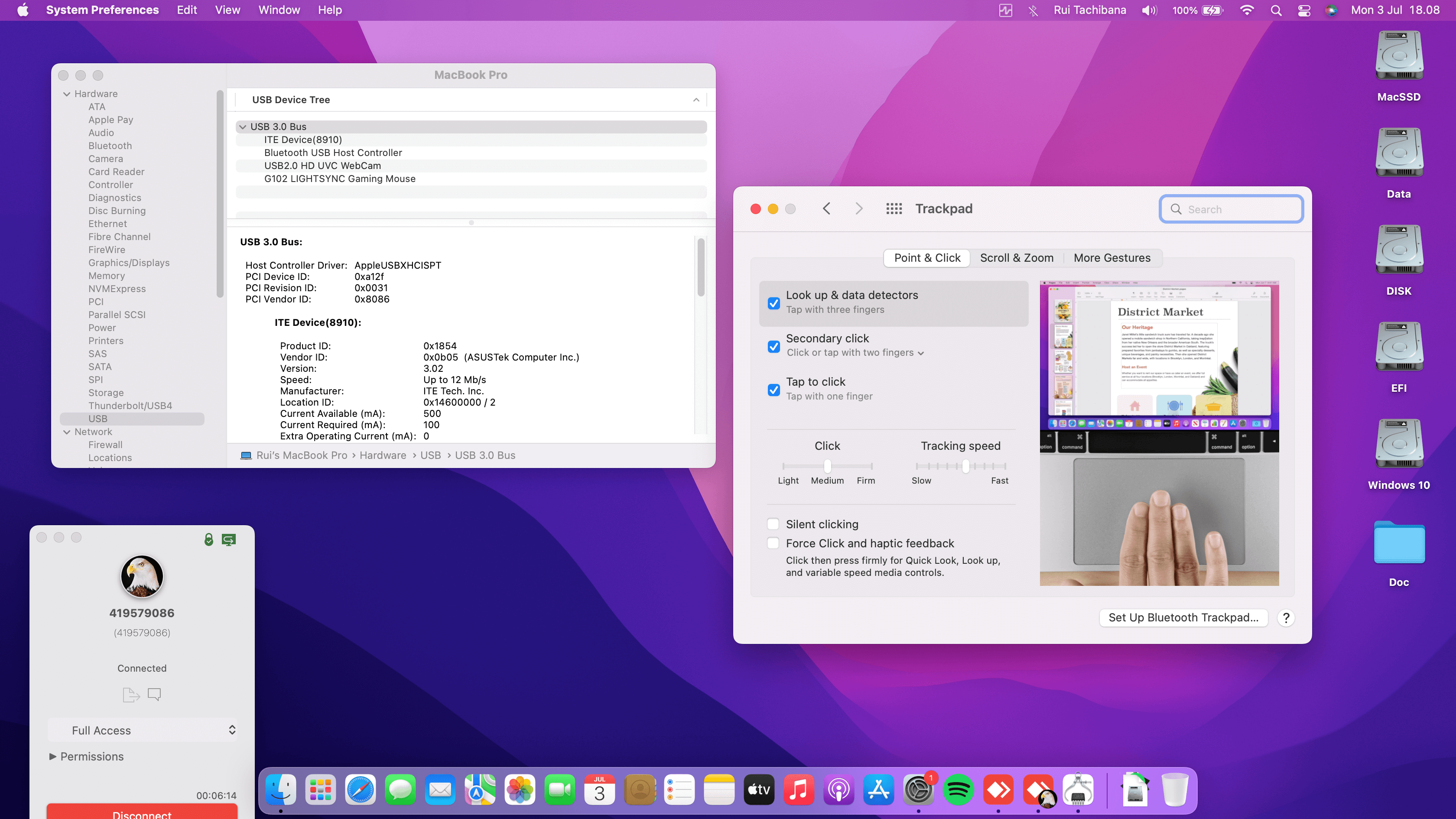Toggle the Secondary click checkbox
The height and width of the screenshot is (819, 1456).
point(774,347)
